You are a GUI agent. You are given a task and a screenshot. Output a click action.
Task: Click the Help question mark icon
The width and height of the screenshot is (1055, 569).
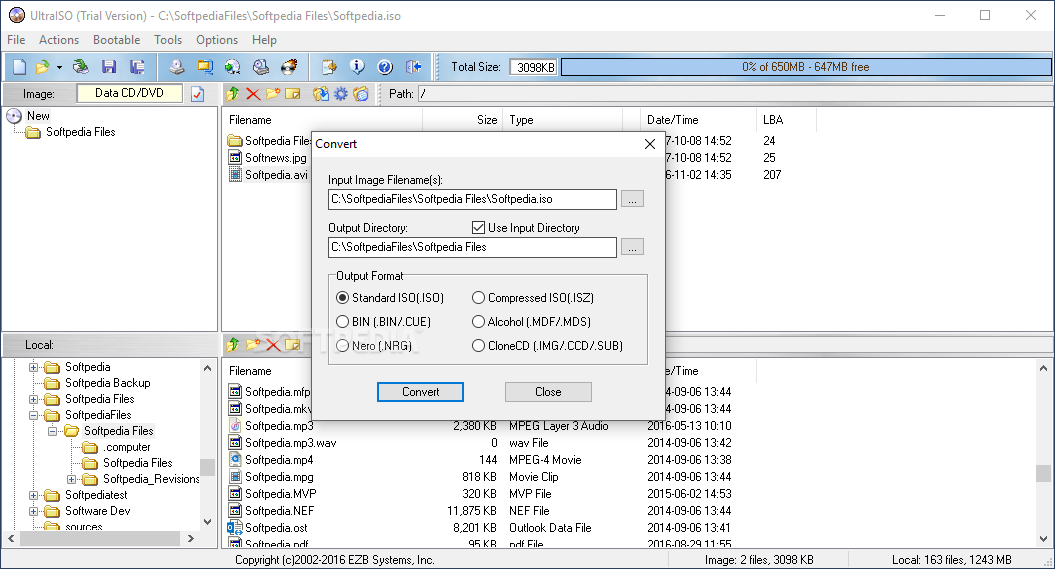pos(385,67)
